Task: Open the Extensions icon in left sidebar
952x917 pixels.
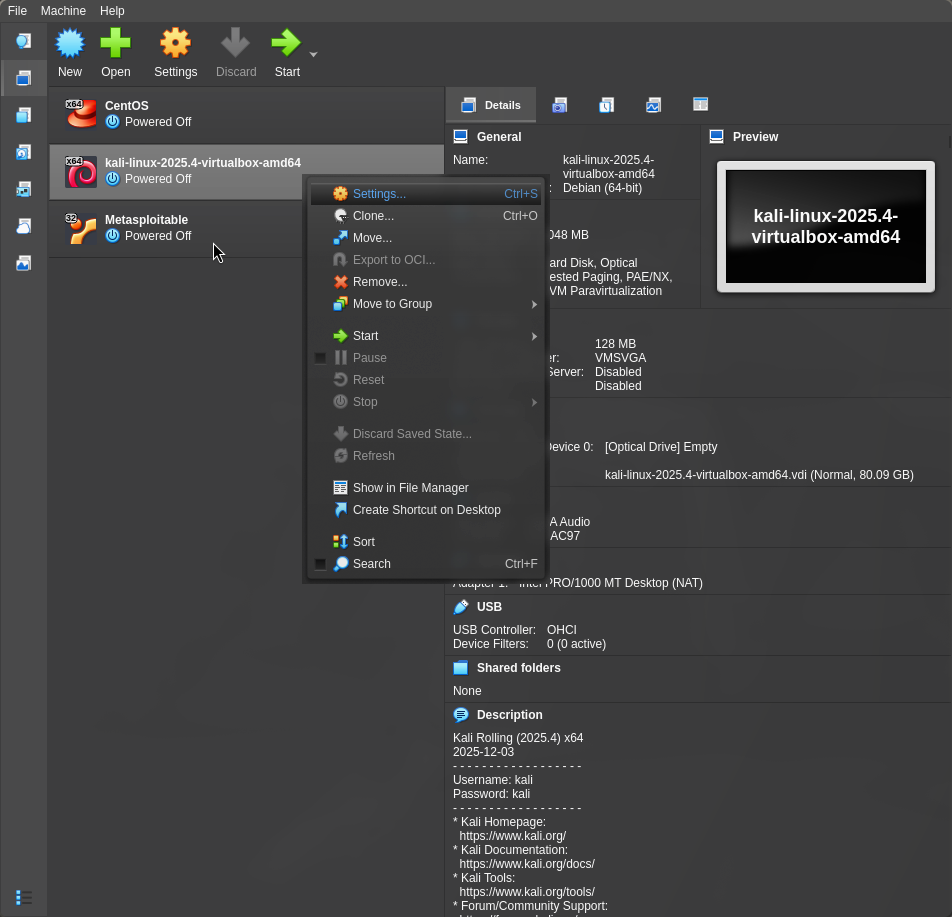Action: 24,115
